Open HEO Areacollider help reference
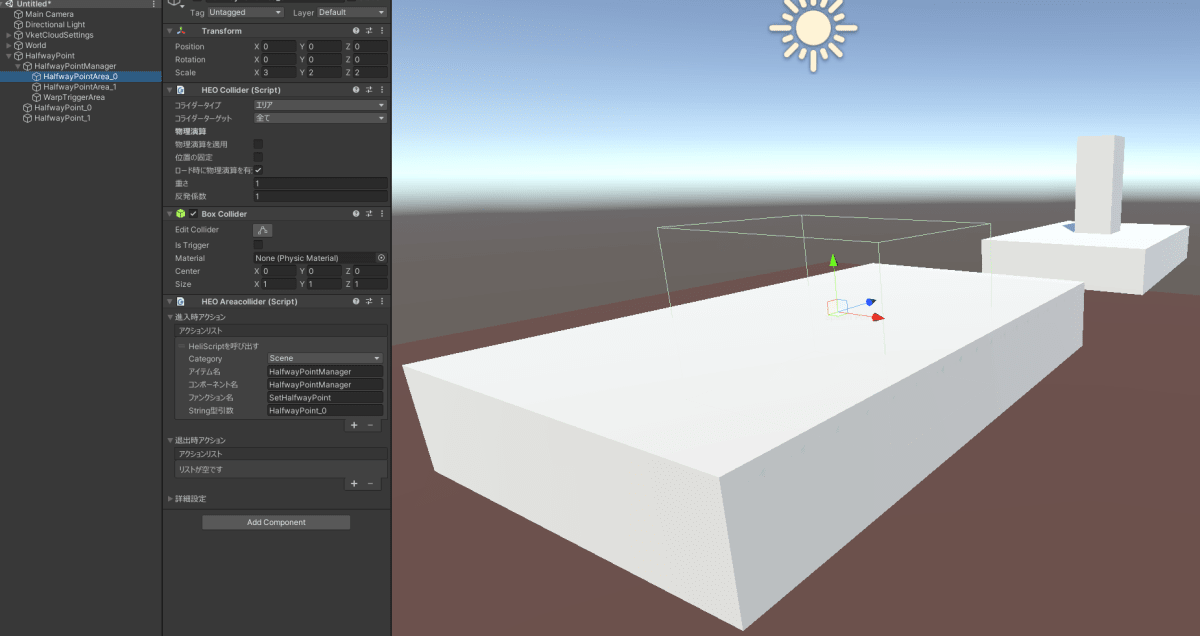Image resolution: width=1200 pixels, height=636 pixels. (356, 301)
